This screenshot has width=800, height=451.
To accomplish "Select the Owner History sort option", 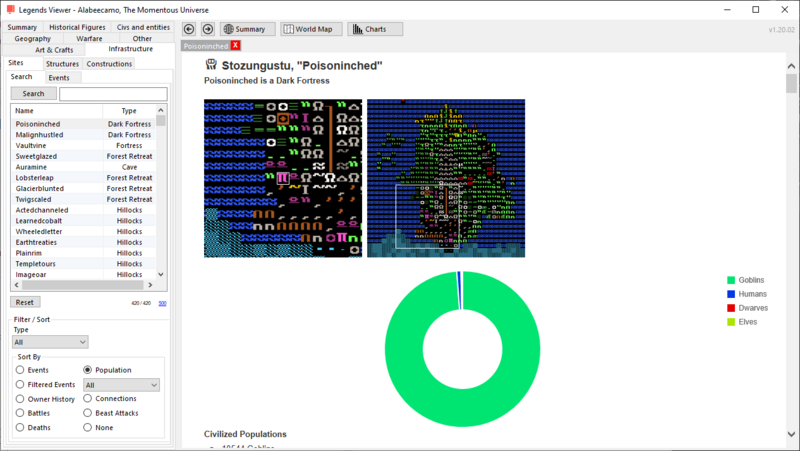I will [20, 398].
